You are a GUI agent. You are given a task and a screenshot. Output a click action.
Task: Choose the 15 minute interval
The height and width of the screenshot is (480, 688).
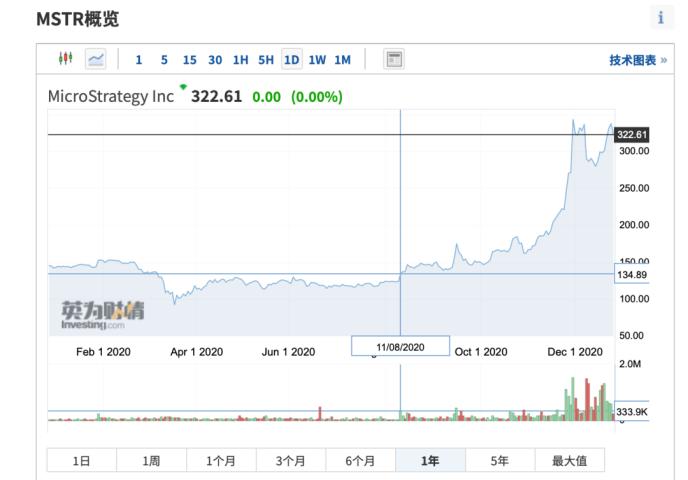pos(190,60)
